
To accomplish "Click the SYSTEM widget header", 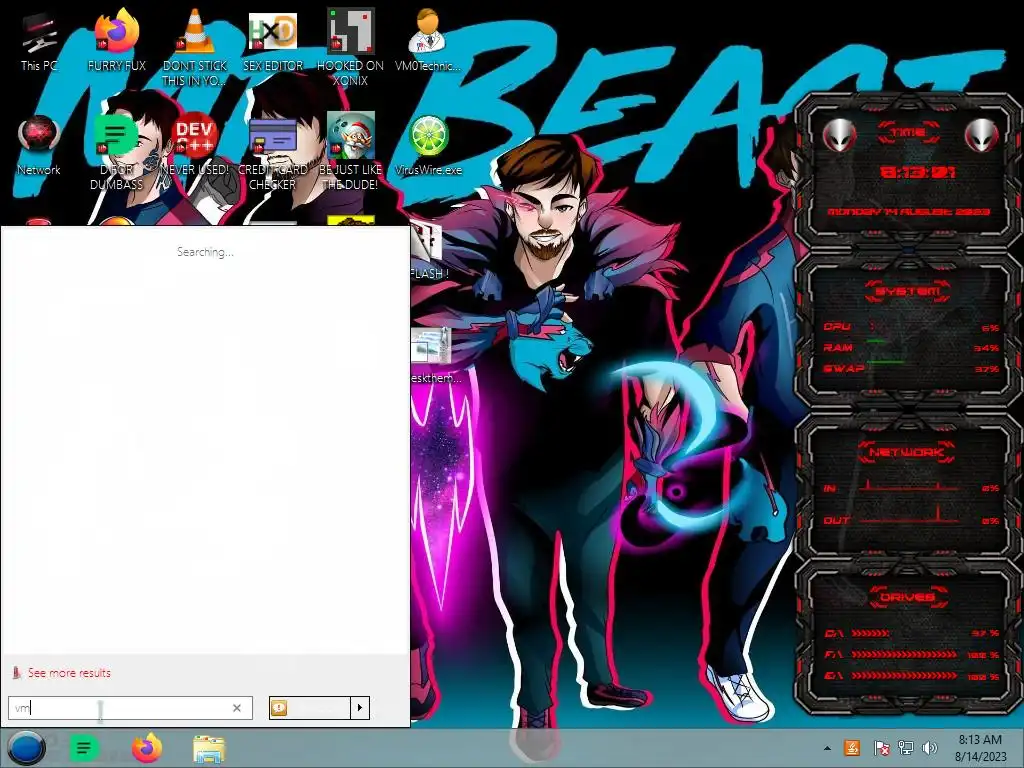I will pos(907,291).
